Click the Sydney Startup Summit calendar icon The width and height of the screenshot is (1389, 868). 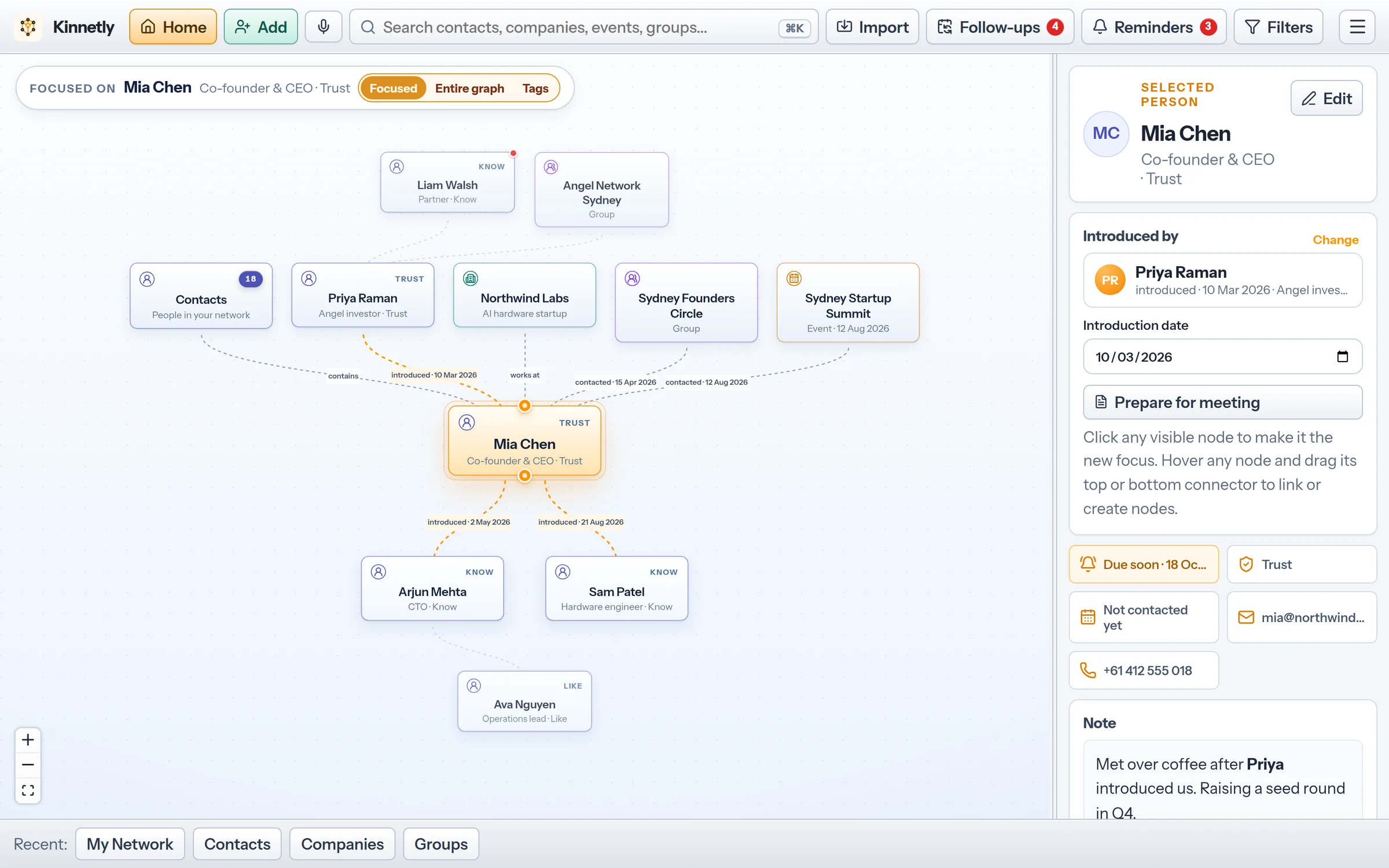click(x=794, y=278)
